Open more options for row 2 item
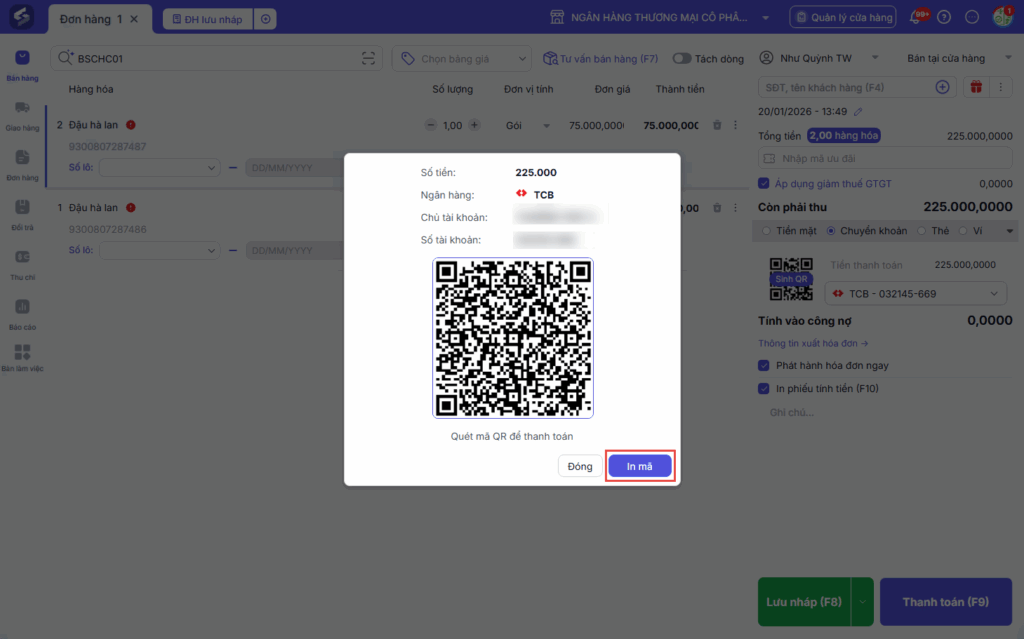This screenshot has width=1024, height=639. click(735, 125)
